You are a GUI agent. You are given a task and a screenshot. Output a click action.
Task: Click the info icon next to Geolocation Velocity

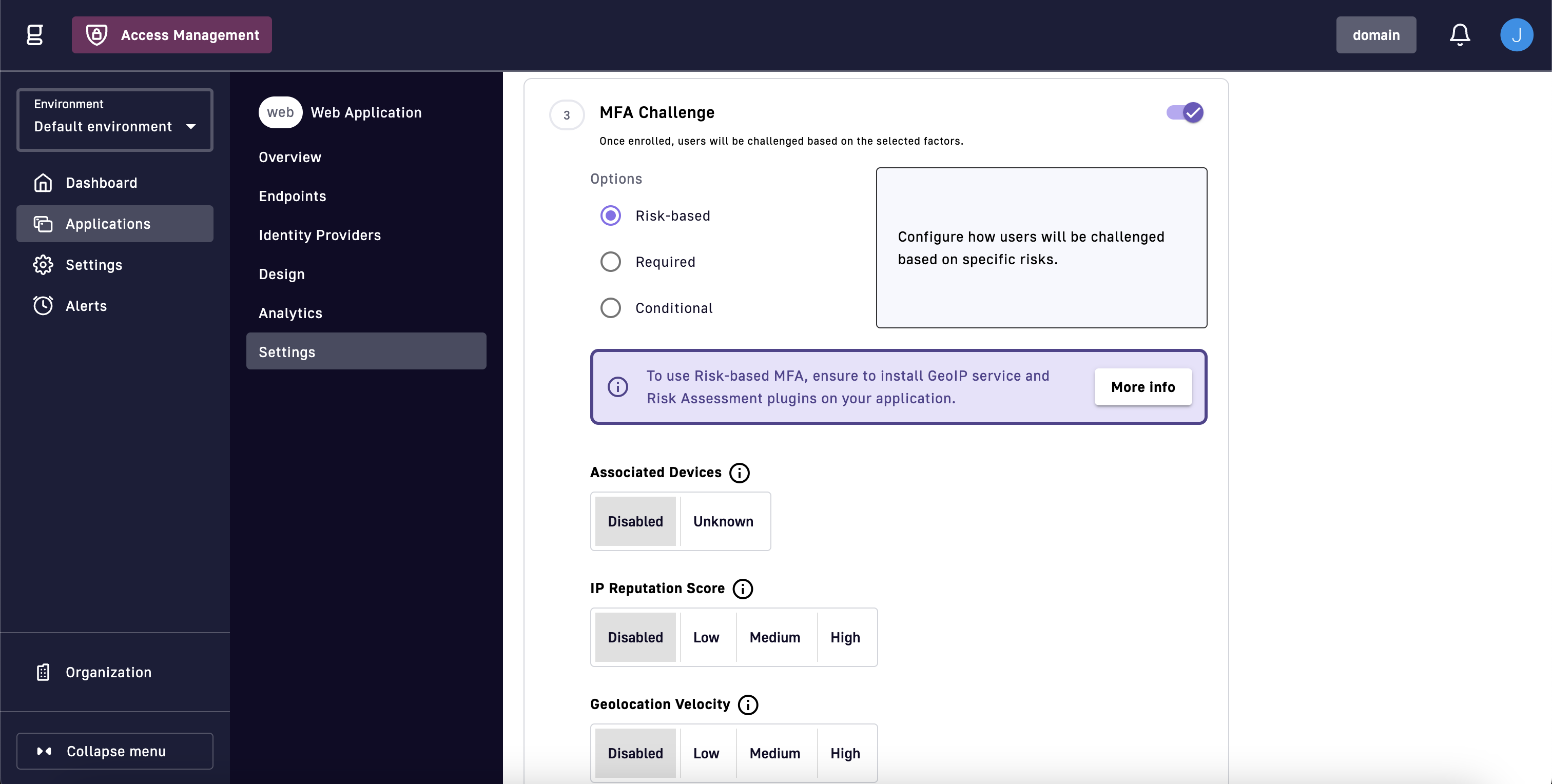click(x=748, y=704)
